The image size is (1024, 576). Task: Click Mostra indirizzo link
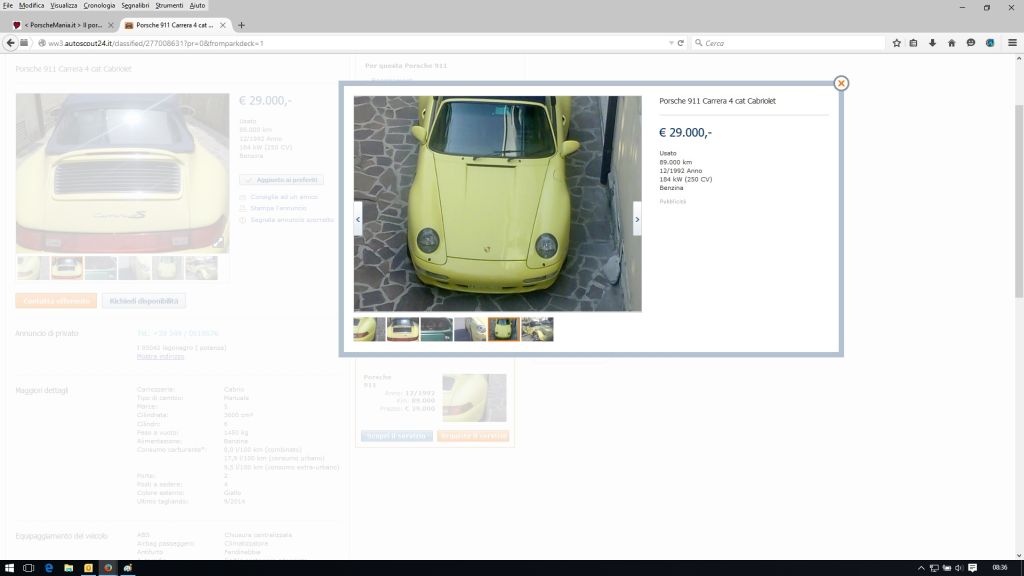tap(160, 357)
